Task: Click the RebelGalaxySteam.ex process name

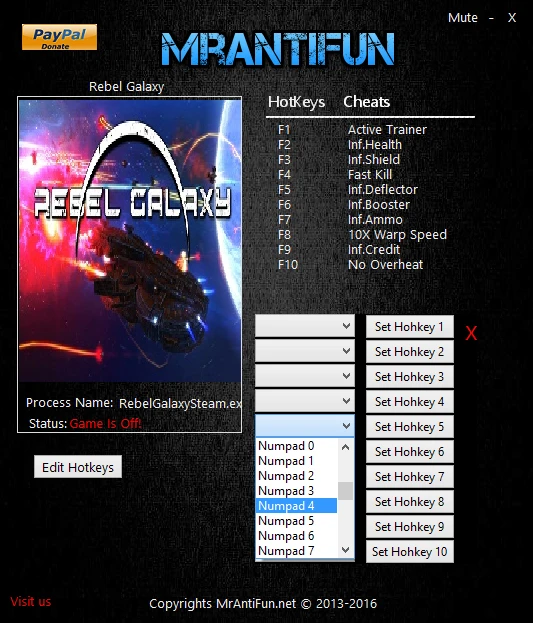Action: [180, 404]
